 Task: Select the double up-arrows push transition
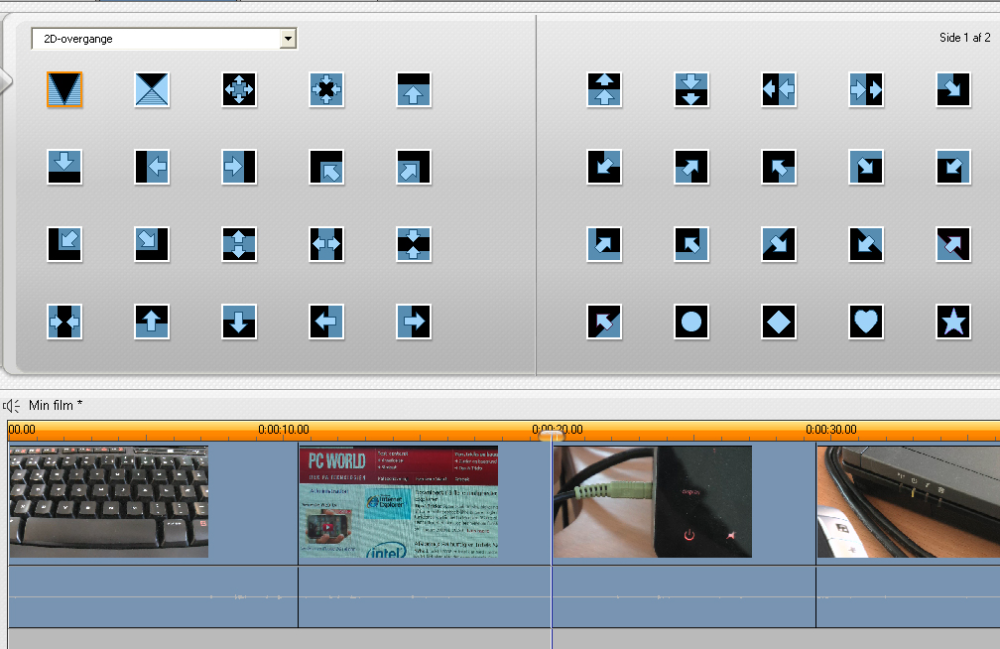point(604,90)
